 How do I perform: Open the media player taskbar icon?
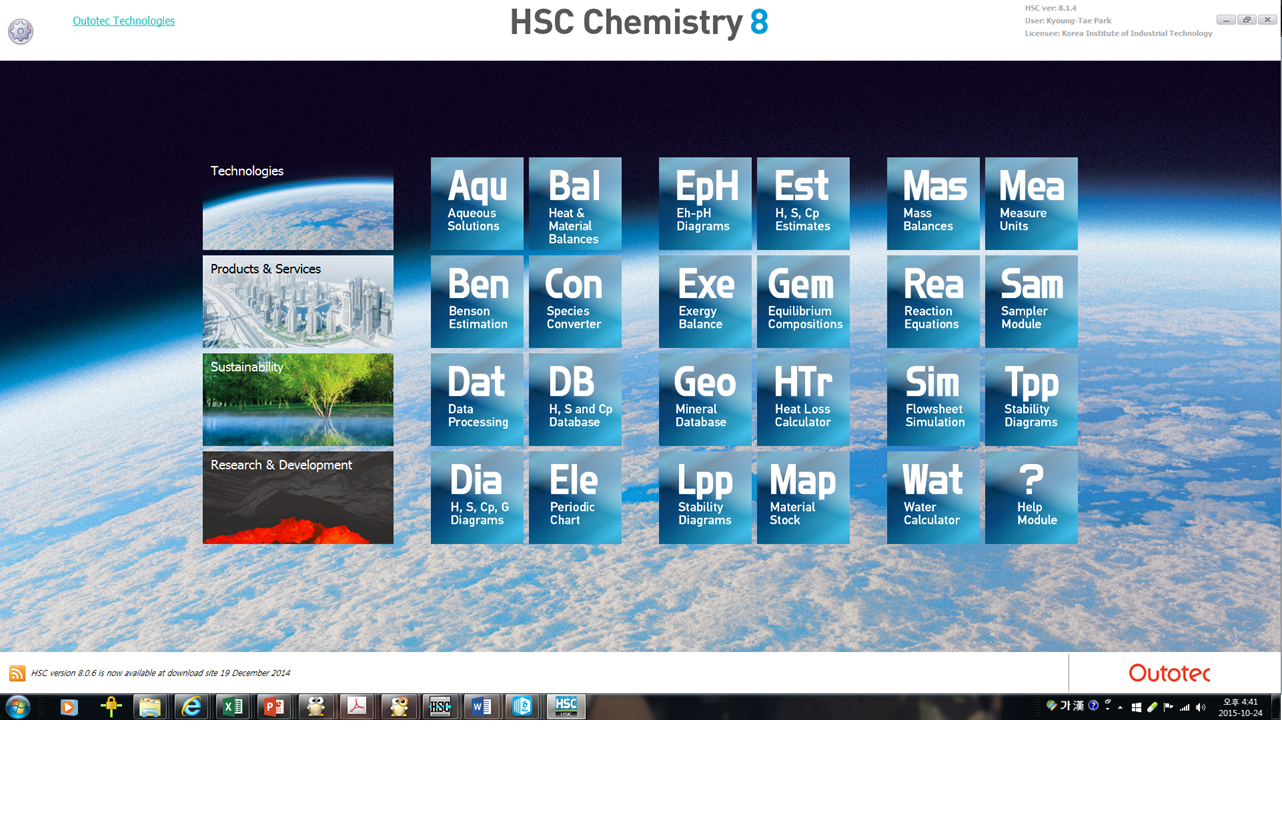[x=69, y=707]
